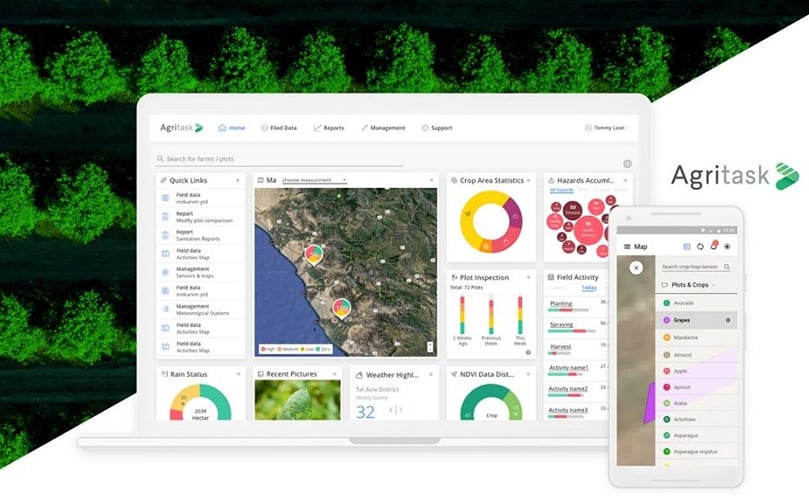The height and width of the screenshot is (501, 809).
Task: Open the Support menu
Action: point(437,128)
